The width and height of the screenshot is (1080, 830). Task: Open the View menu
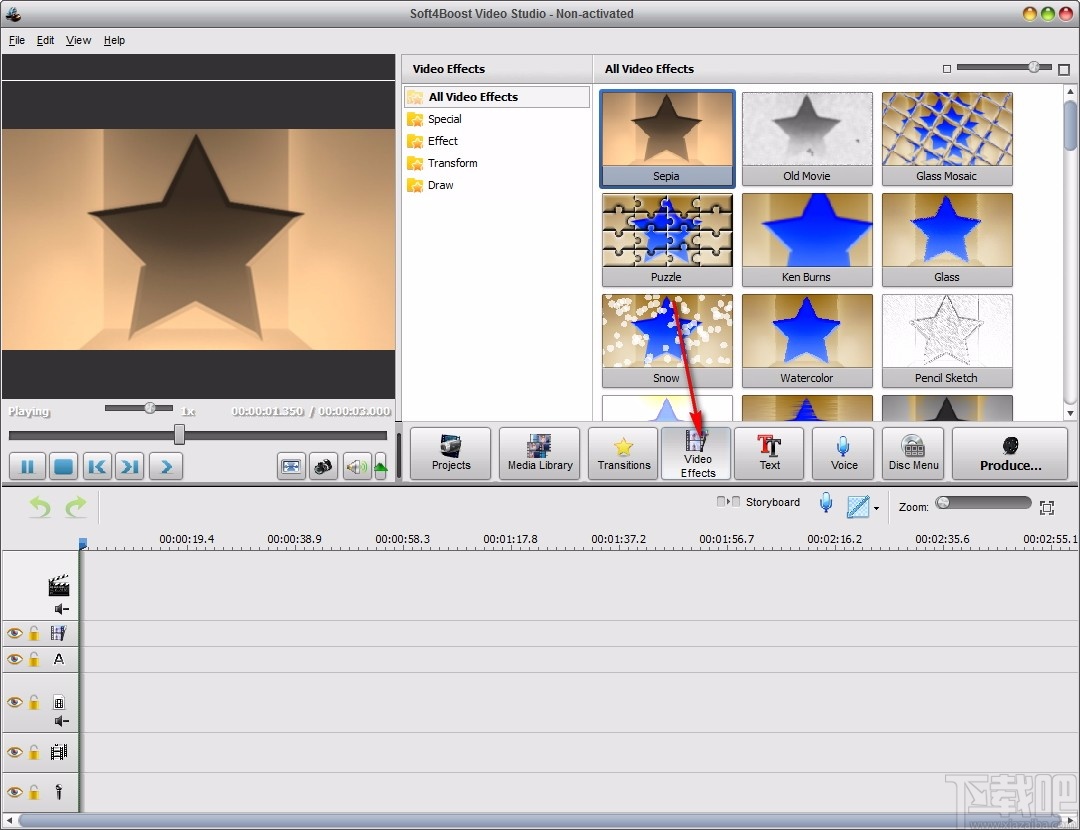(x=78, y=40)
